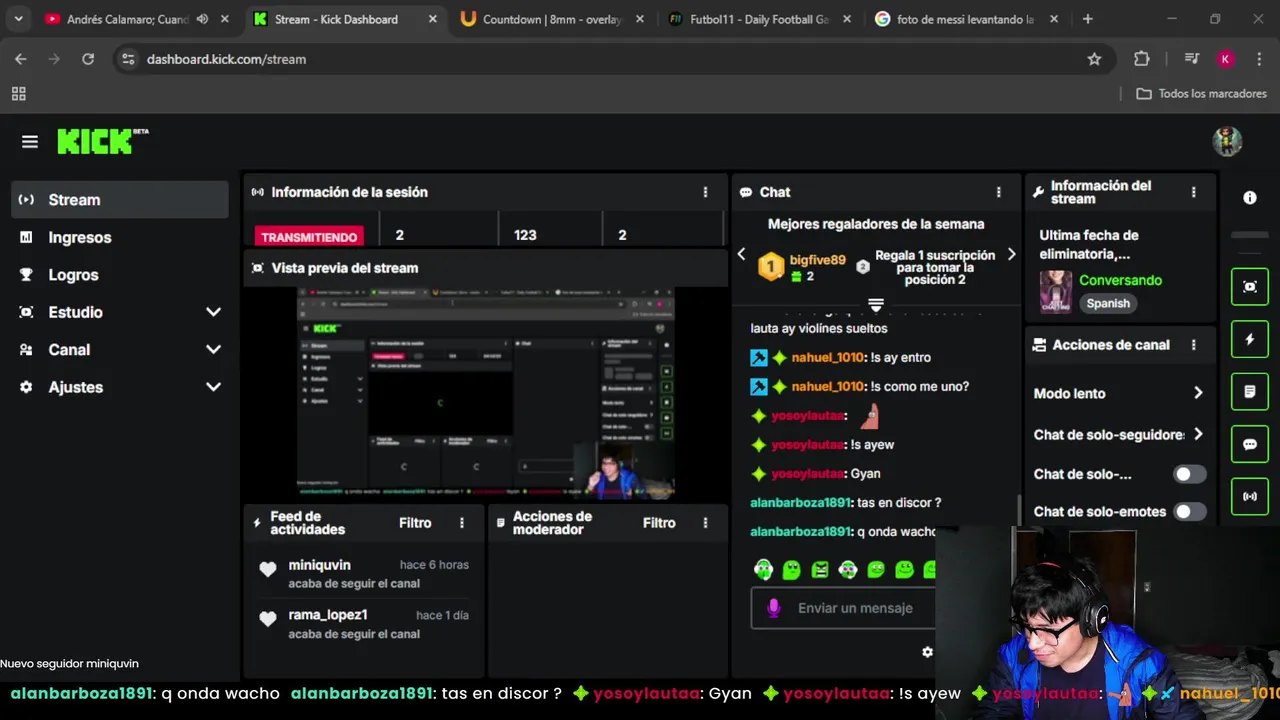The width and height of the screenshot is (1280, 720).
Task: Toggle the stream preview widget button in right sidebar
Action: pos(1250,287)
